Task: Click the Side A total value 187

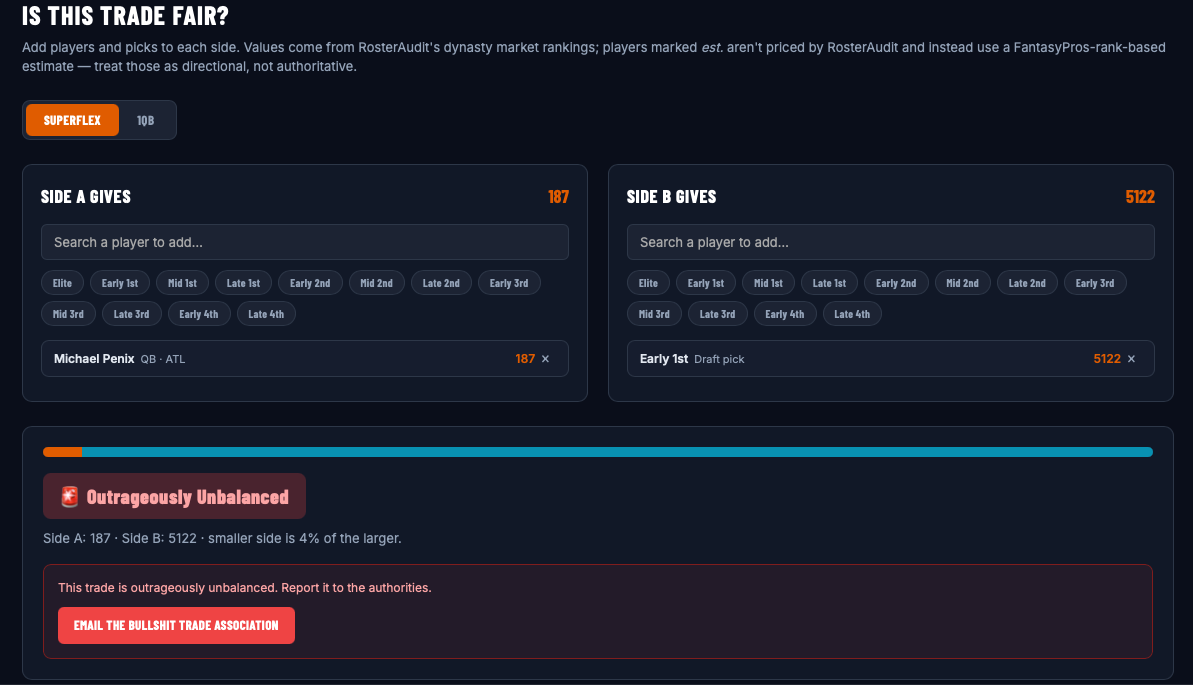Action: click(x=558, y=196)
